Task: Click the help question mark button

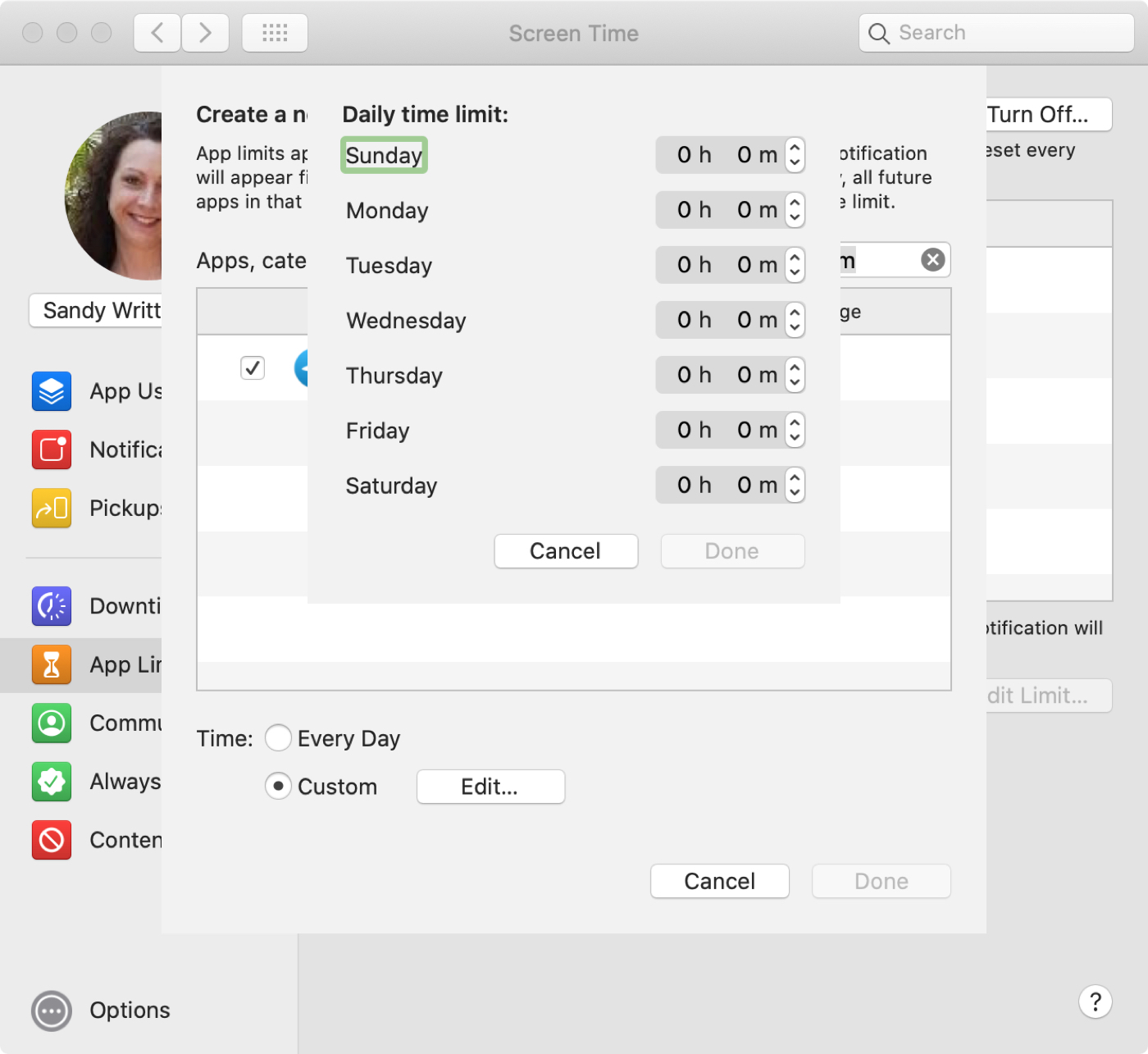Action: pos(1095,1002)
